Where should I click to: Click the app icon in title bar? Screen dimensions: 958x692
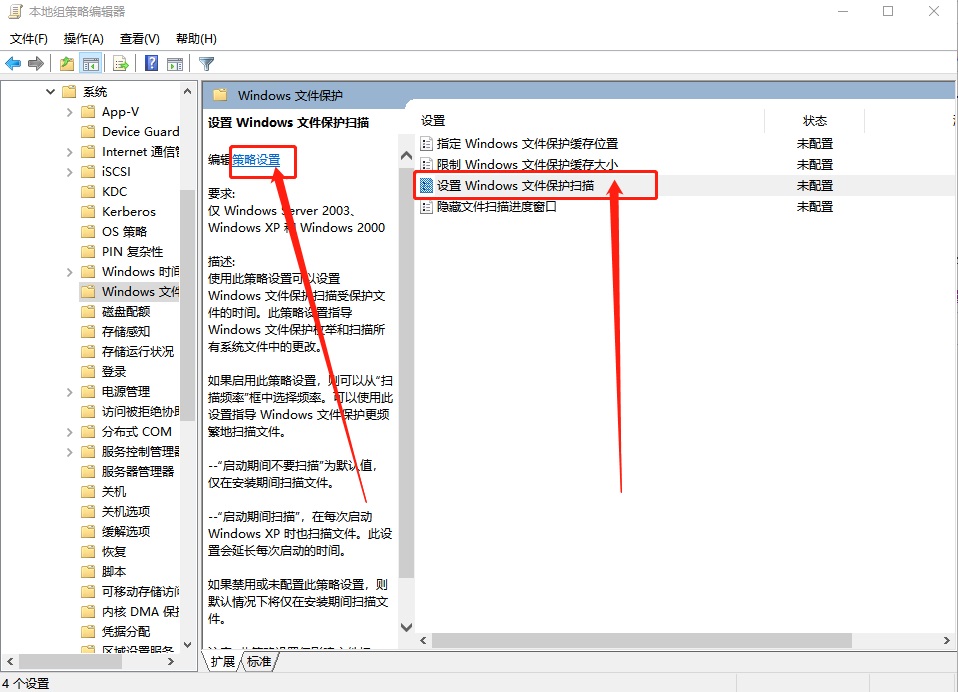[15, 12]
